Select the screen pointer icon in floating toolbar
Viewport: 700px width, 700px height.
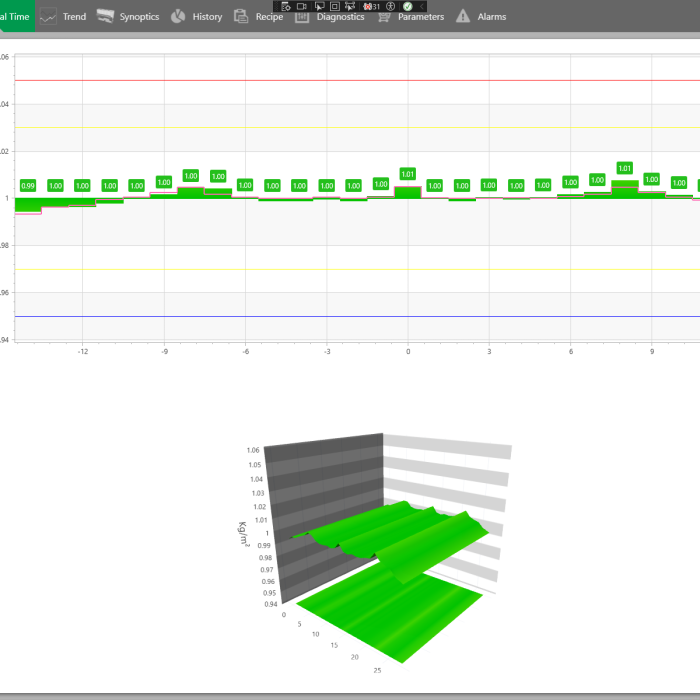pyautogui.click(x=318, y=6)
